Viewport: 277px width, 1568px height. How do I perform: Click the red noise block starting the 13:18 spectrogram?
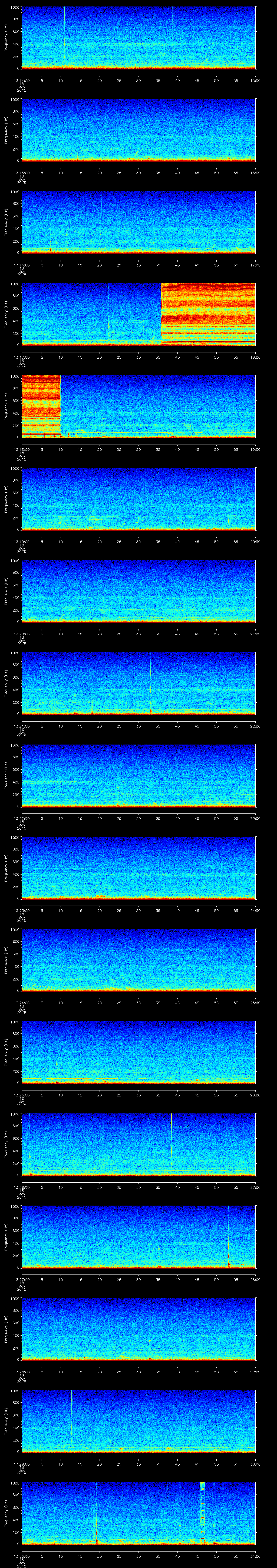click(x=41, y=405)
